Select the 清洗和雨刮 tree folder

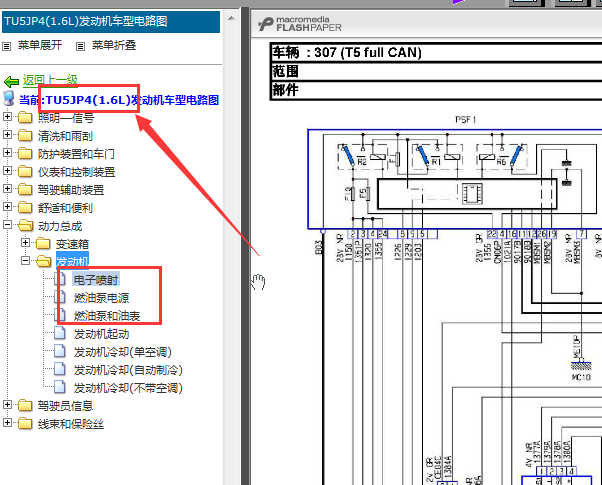65,136
